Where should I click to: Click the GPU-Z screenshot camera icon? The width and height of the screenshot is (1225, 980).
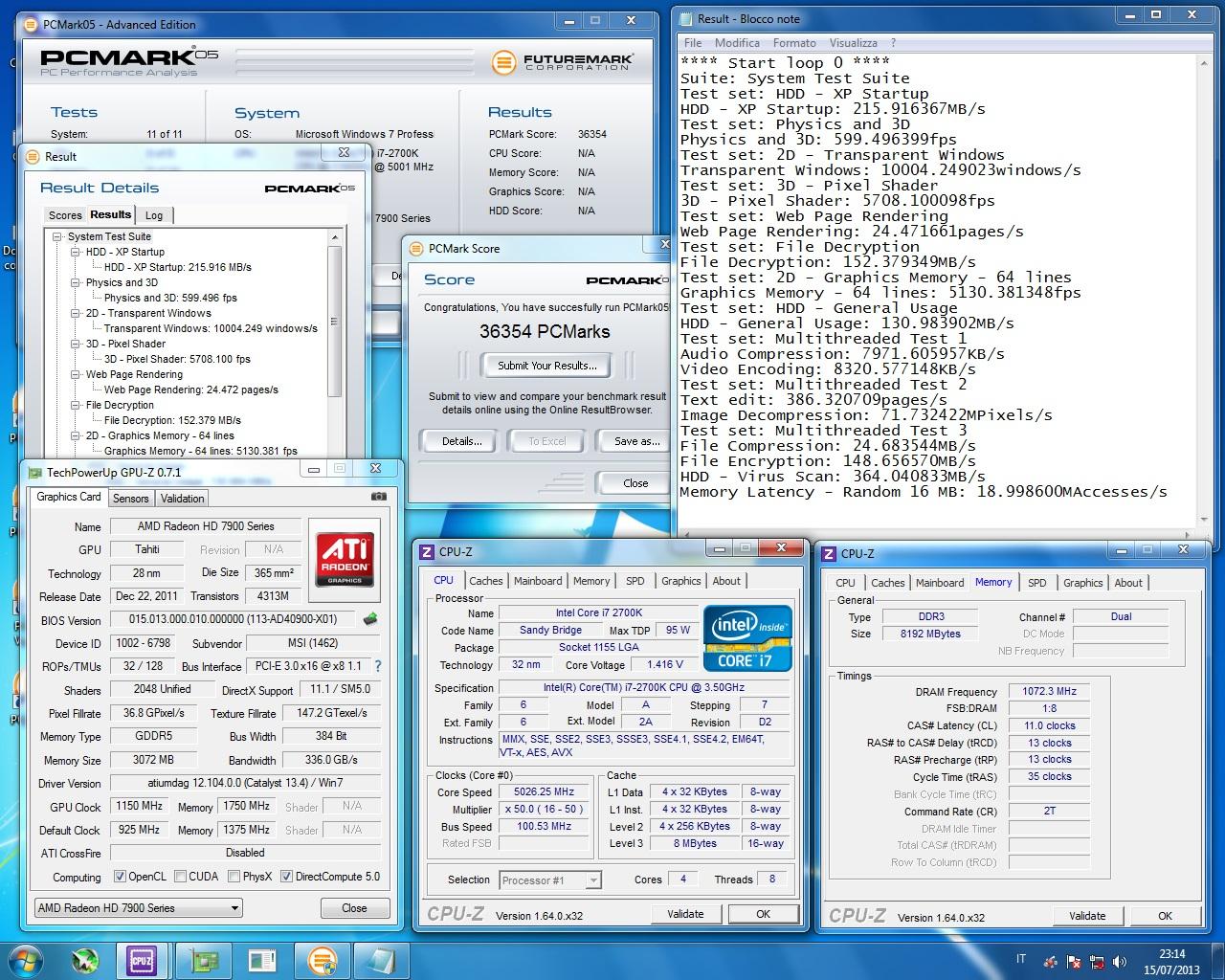click(x=379, y=497)
